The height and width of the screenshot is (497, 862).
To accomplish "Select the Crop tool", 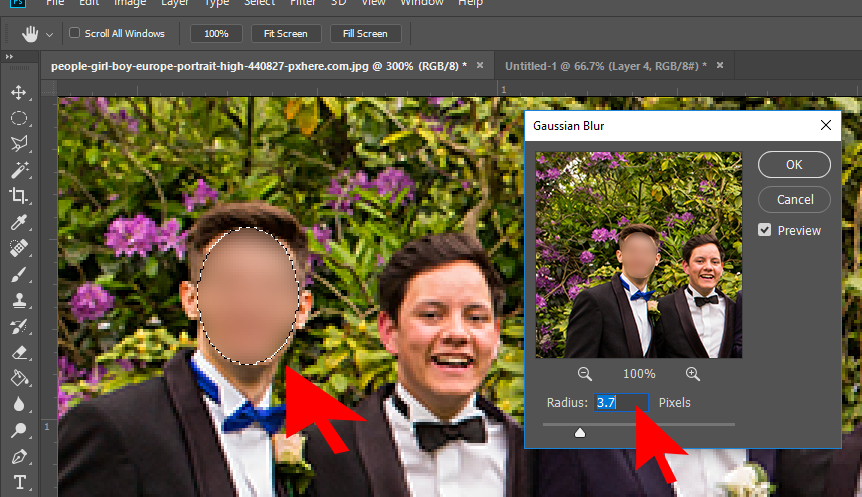I will pyautogui.click(x=19, y=196).
